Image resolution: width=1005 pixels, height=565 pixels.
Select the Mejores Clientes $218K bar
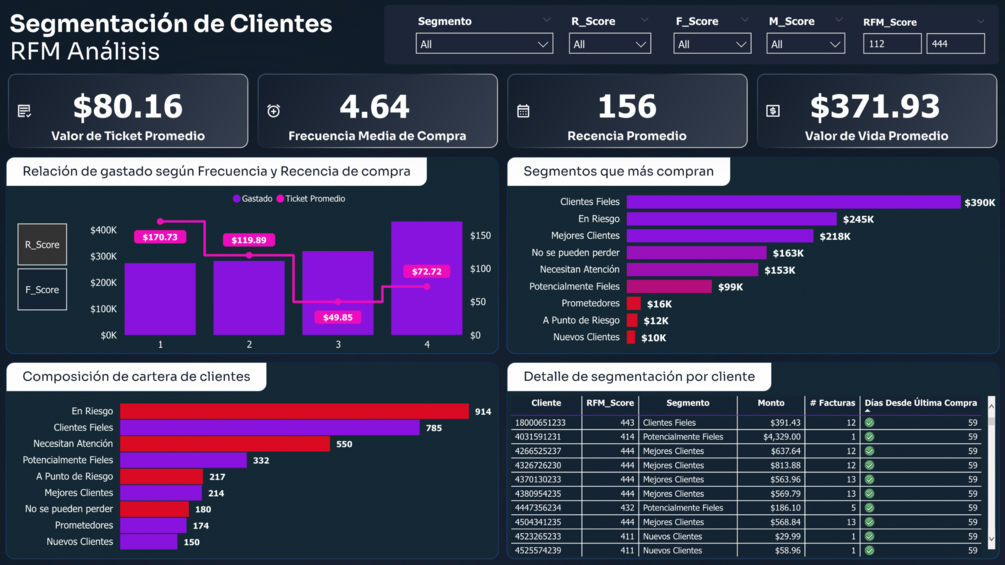pyautogui.click(x=720, y=236)
